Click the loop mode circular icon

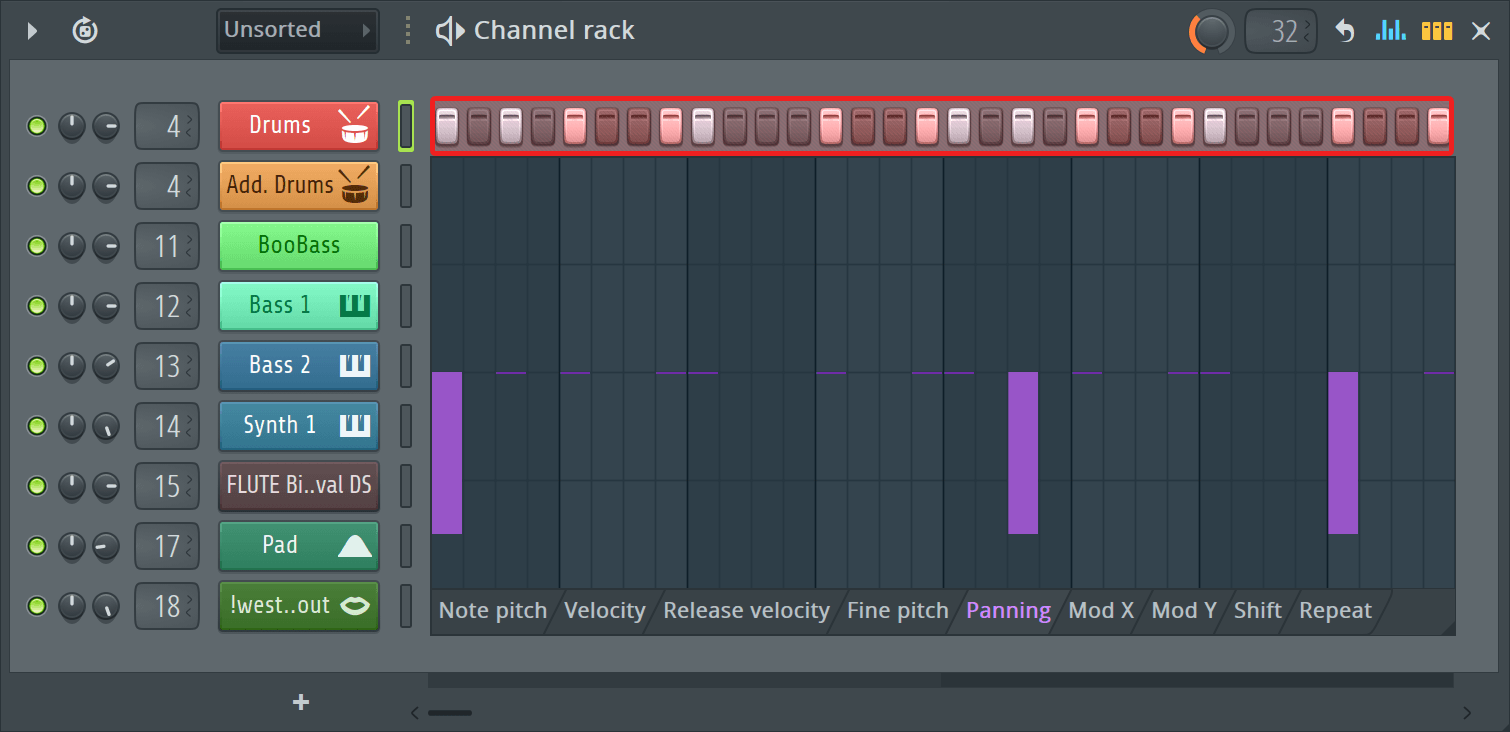85,31
